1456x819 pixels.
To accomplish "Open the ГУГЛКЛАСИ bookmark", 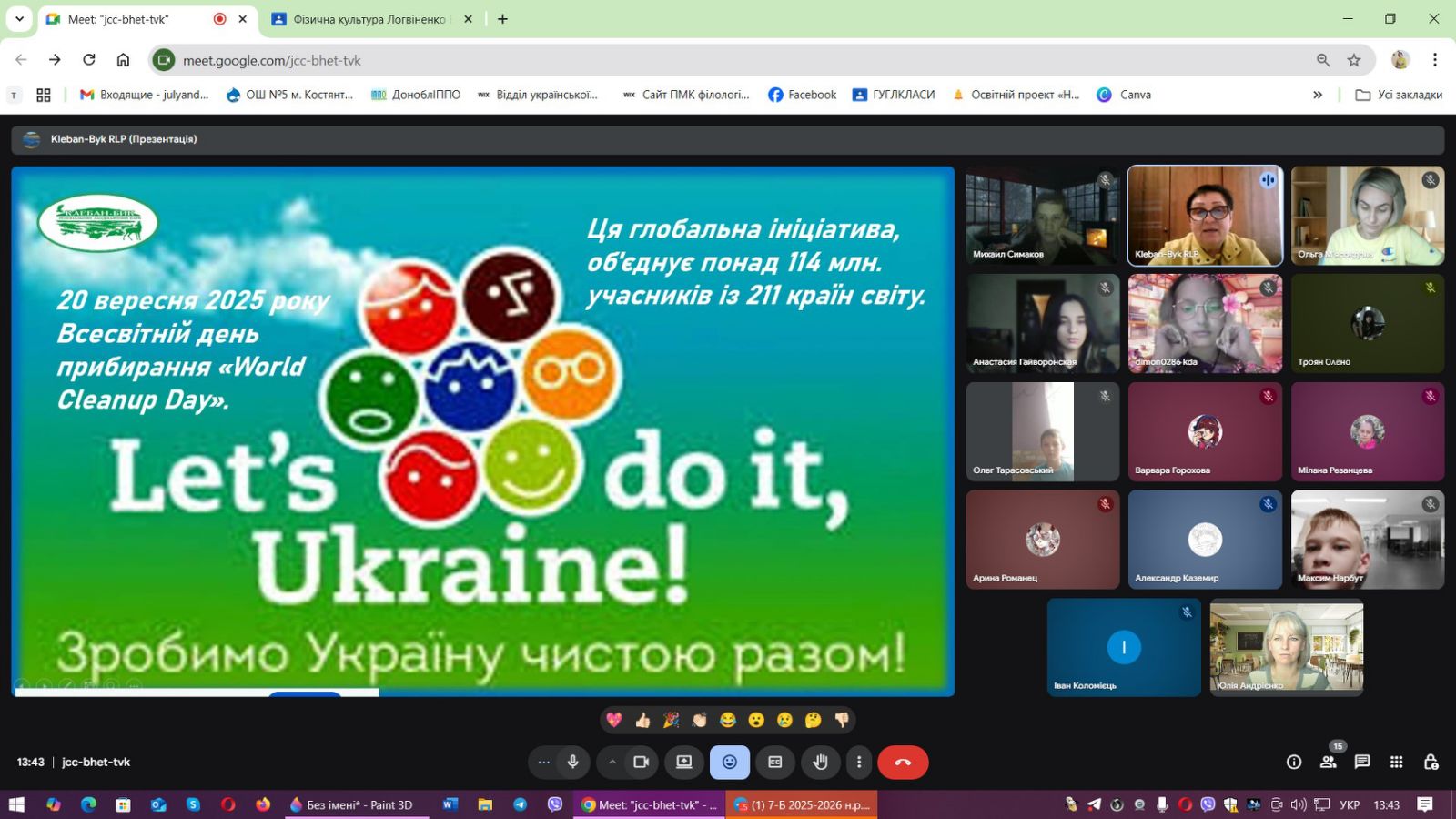I will coord(894,95).
